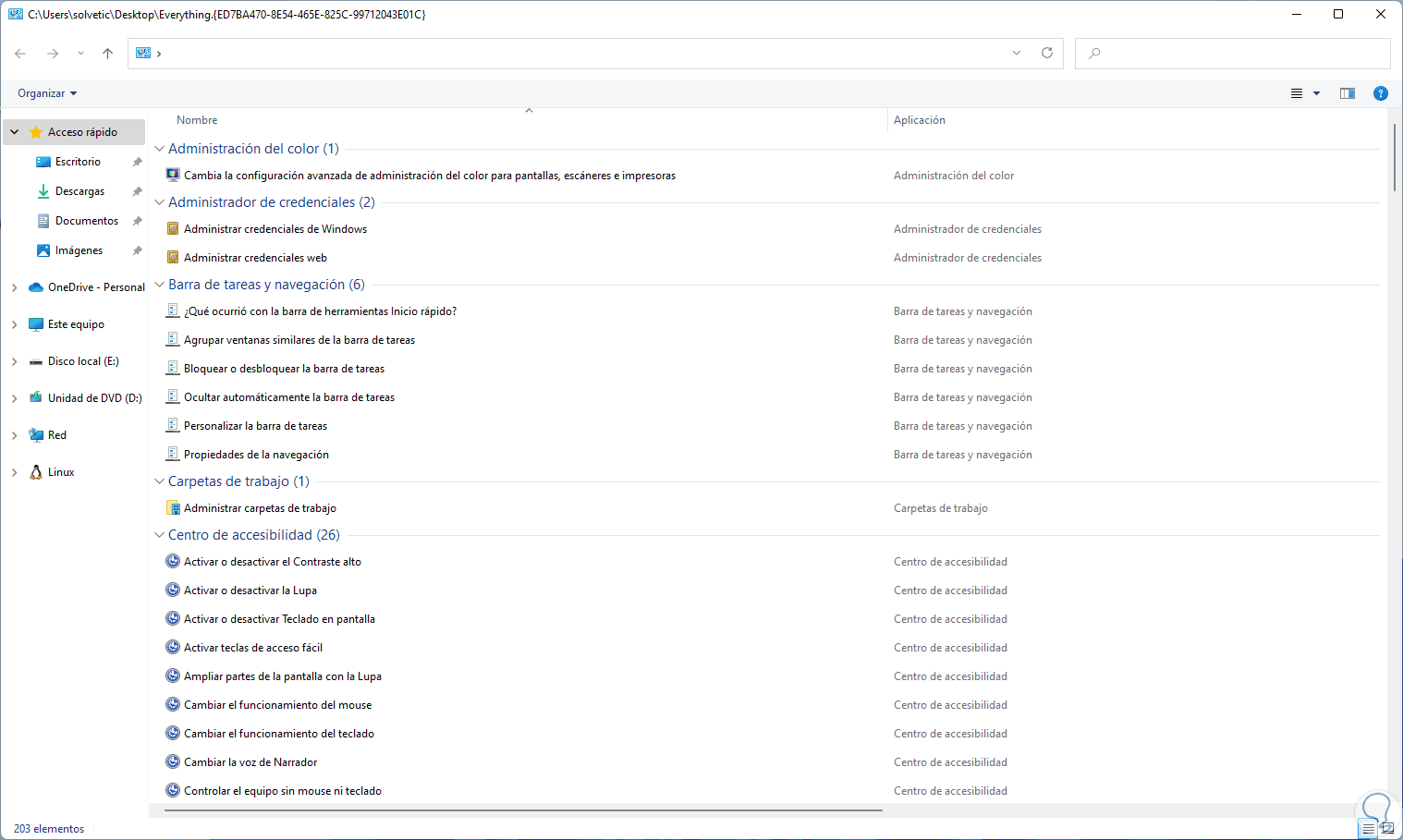The image size is (1403, 840).
Task: Click the control panel icon in address bar
Action: [x=143, y=53]
